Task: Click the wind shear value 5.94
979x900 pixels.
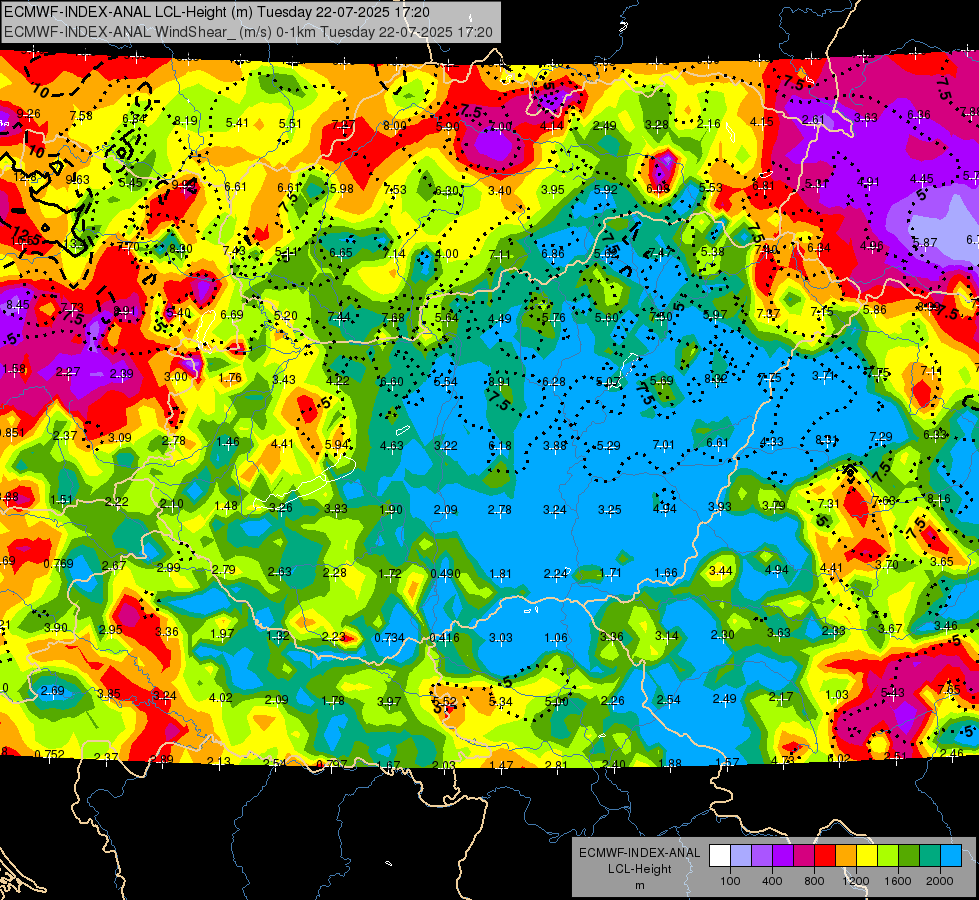Action: coord(337,445)
